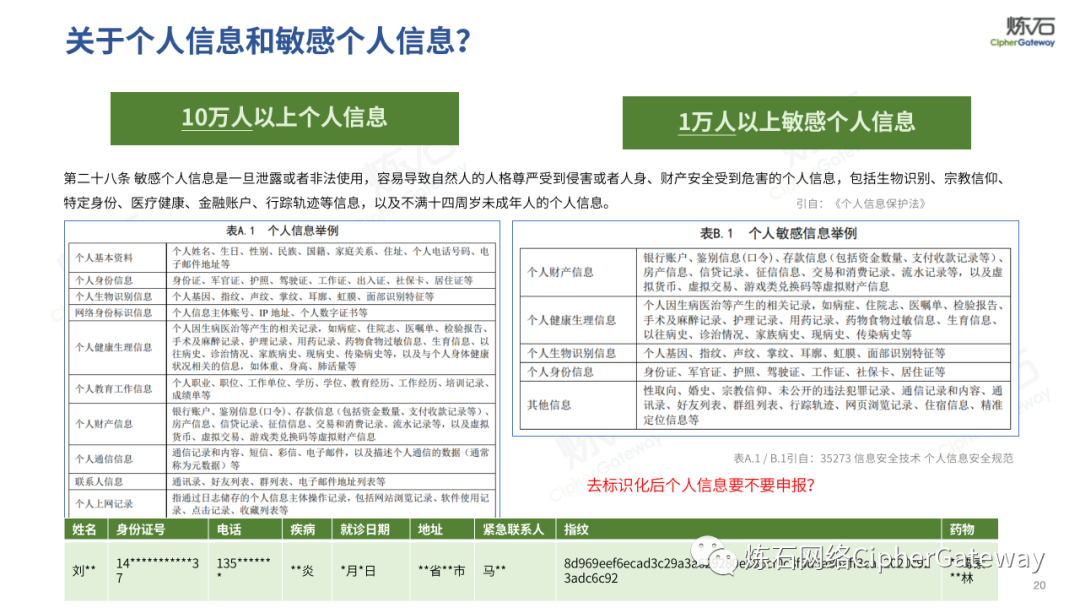Click the 个人基本资料 row label
The width and height of the screenshot is (1080, 608).
coord(104,258)
